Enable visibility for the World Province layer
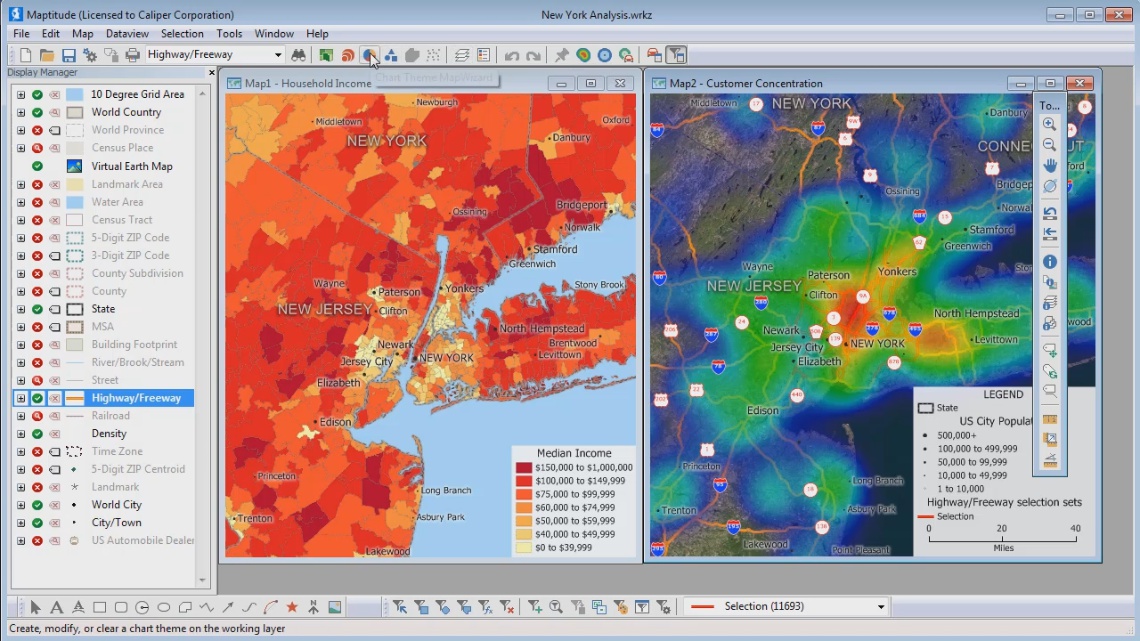 pos(36,130)
